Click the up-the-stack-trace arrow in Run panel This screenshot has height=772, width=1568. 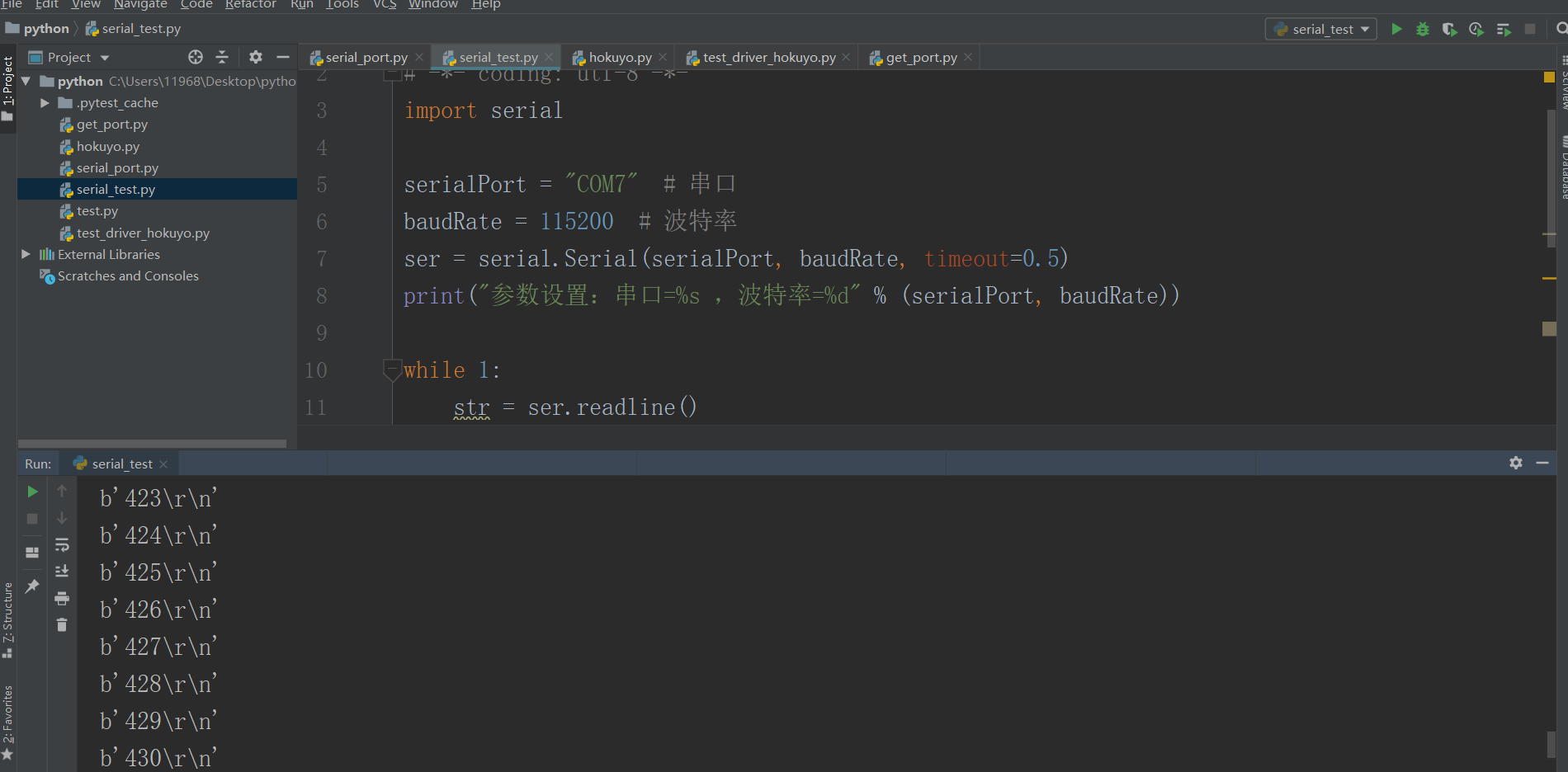point(62,492)
